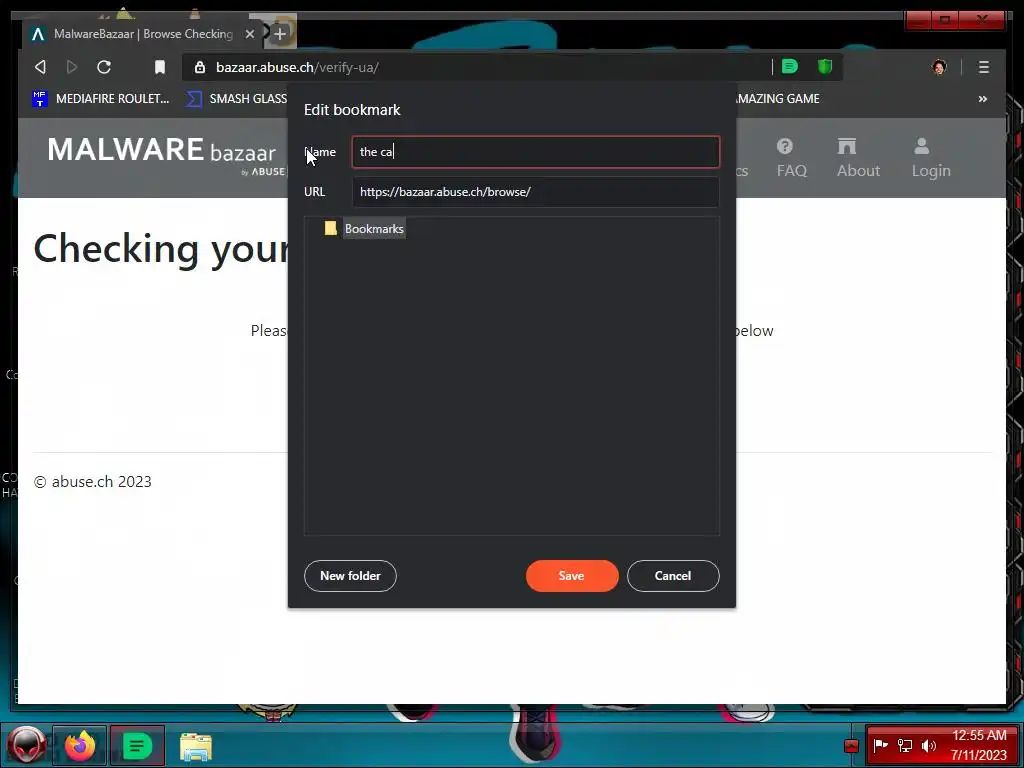Reload the page with refresh icon
The width and height of the screenshot is (1024, 768).
coord(104,67)
